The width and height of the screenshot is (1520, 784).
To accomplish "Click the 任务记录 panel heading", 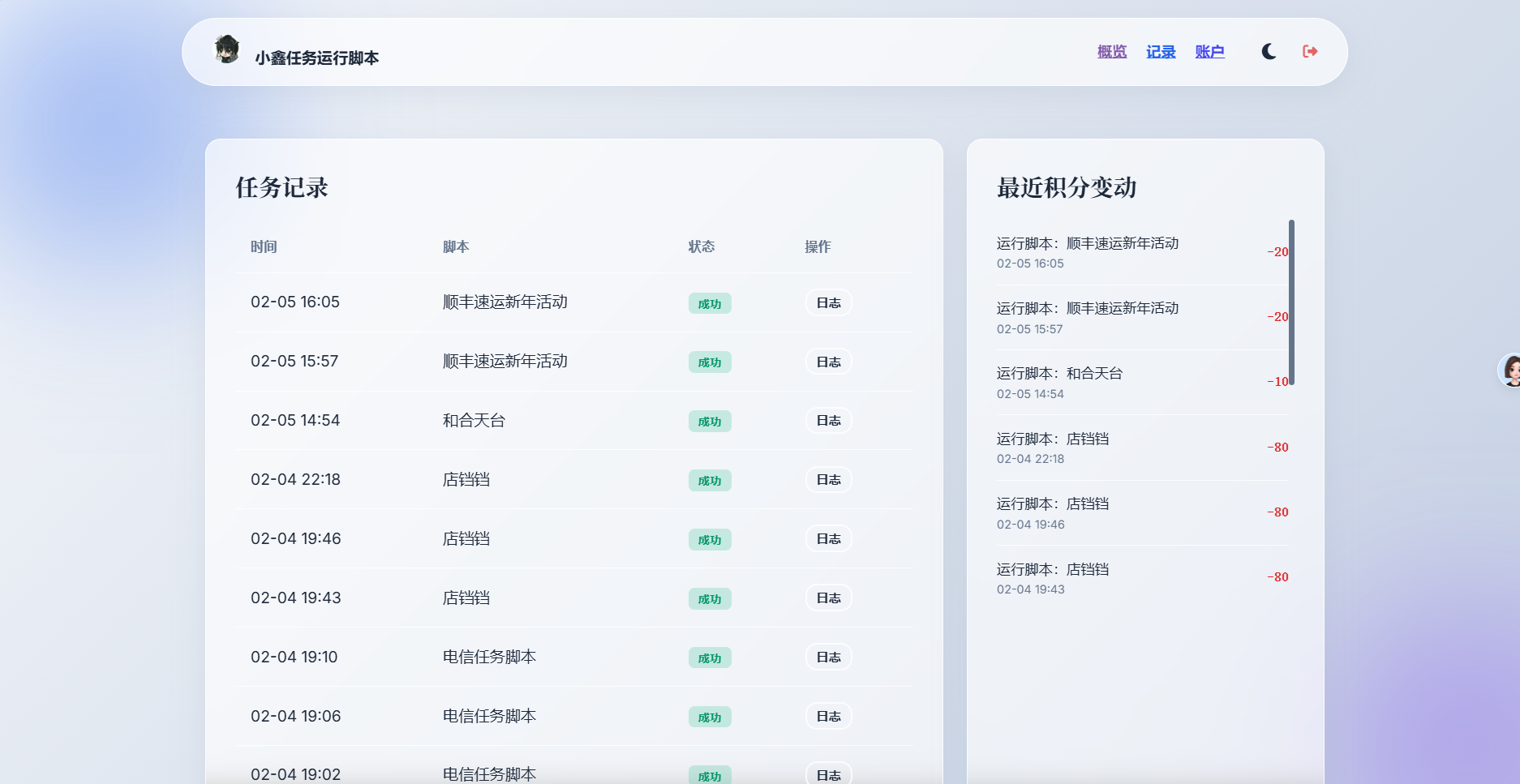I will (281, 187).
